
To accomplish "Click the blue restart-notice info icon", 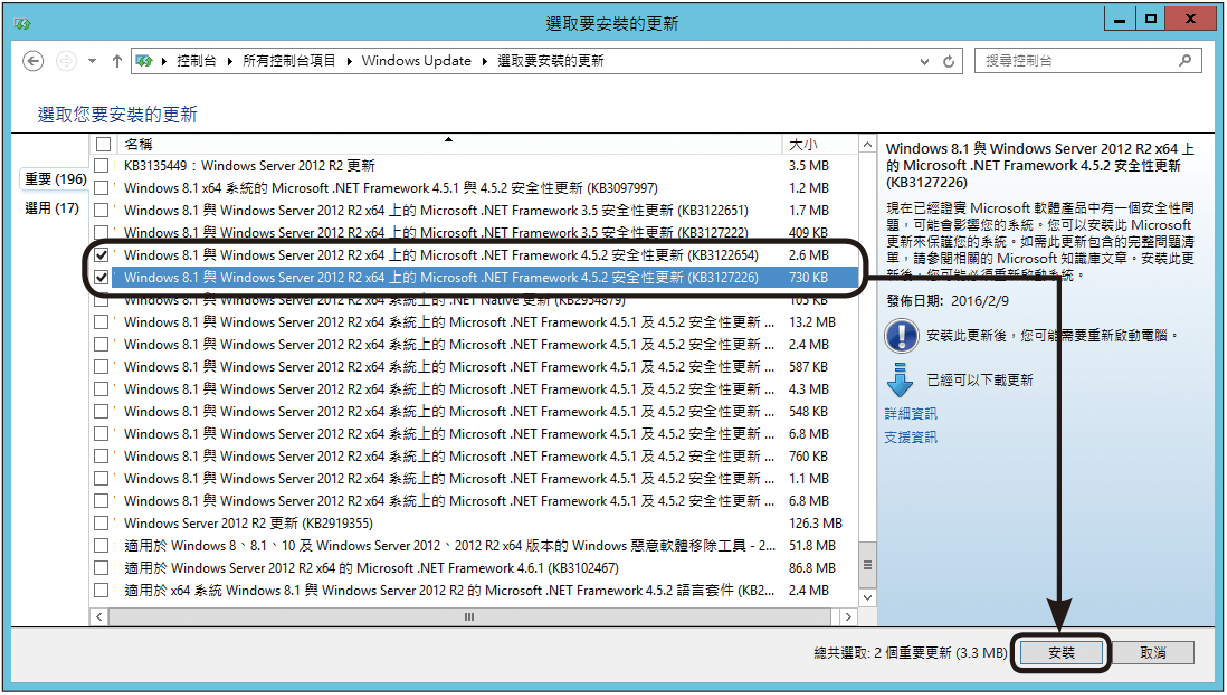I will [x=902, y=336].
